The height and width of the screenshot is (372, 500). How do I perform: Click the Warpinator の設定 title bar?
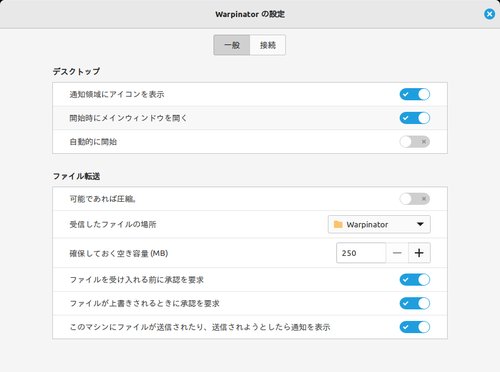(x=250, y=14)
